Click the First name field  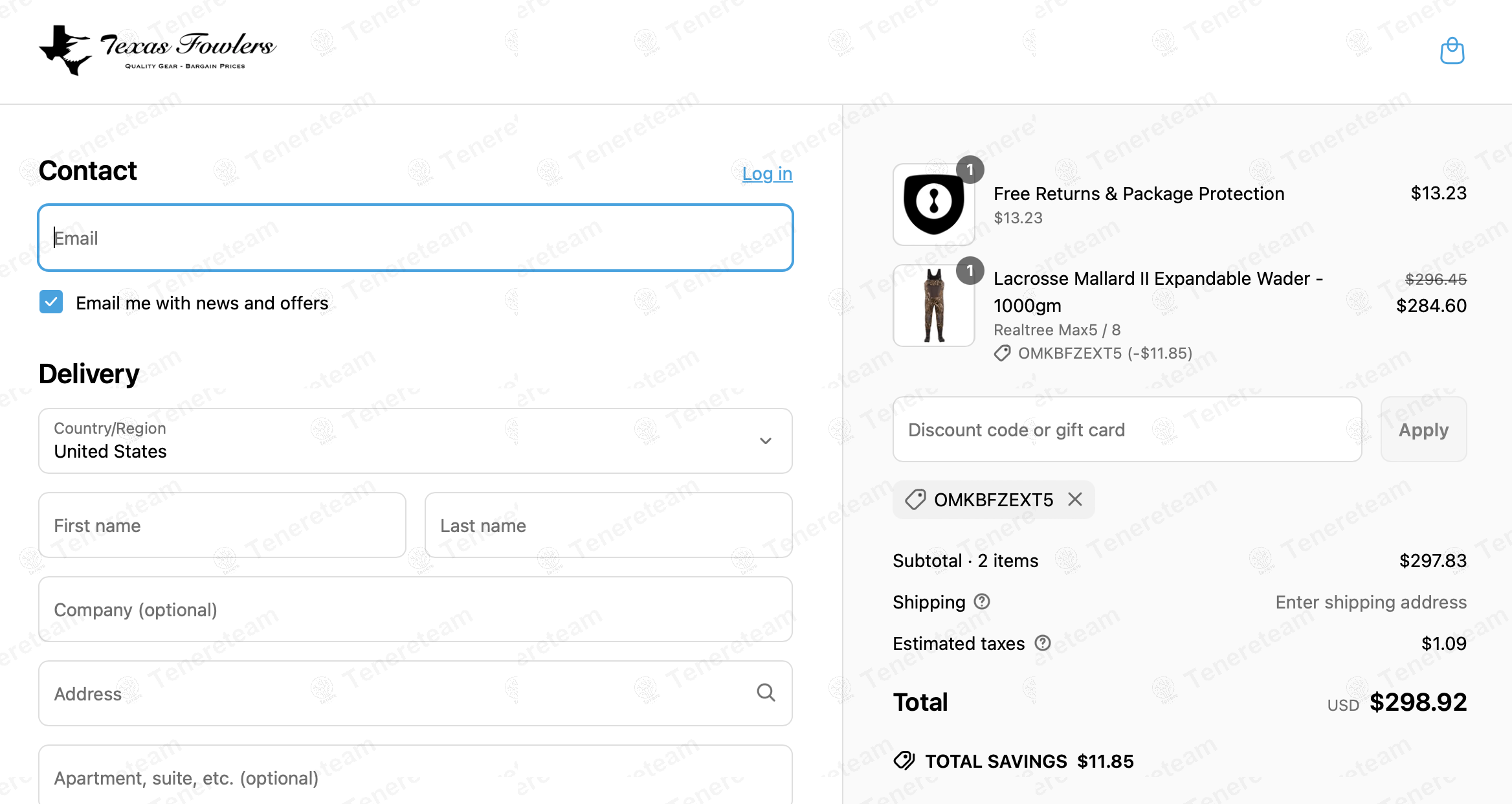[x=222, y=525]
